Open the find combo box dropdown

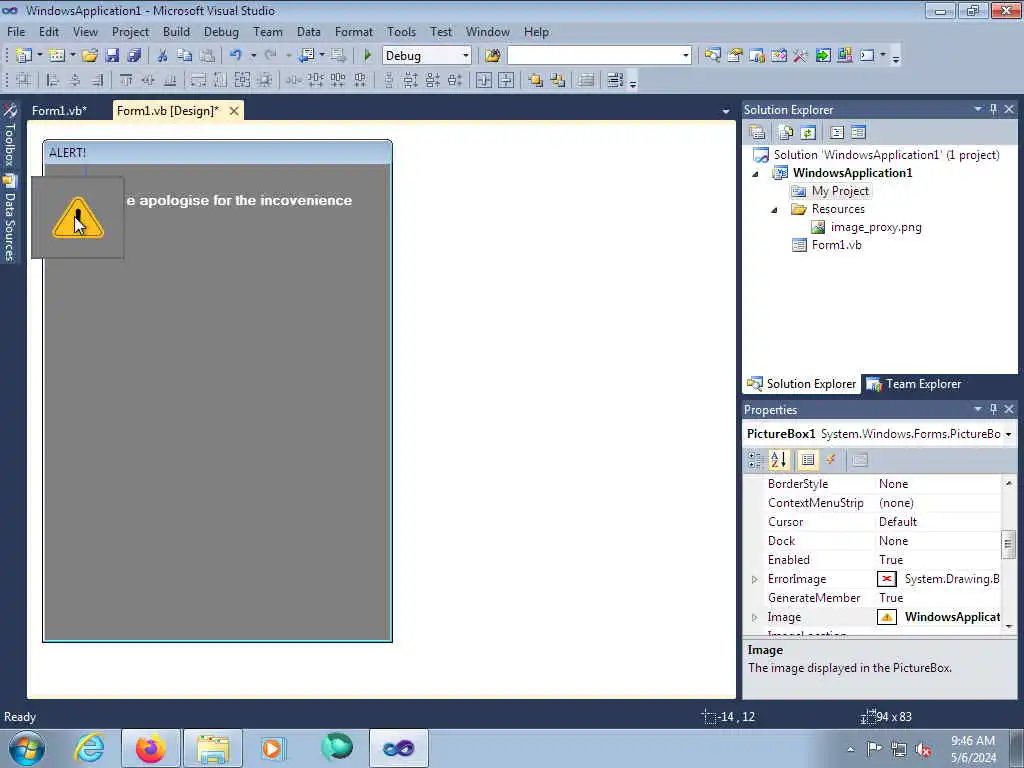pyautogui.click(x=685, y=56)
